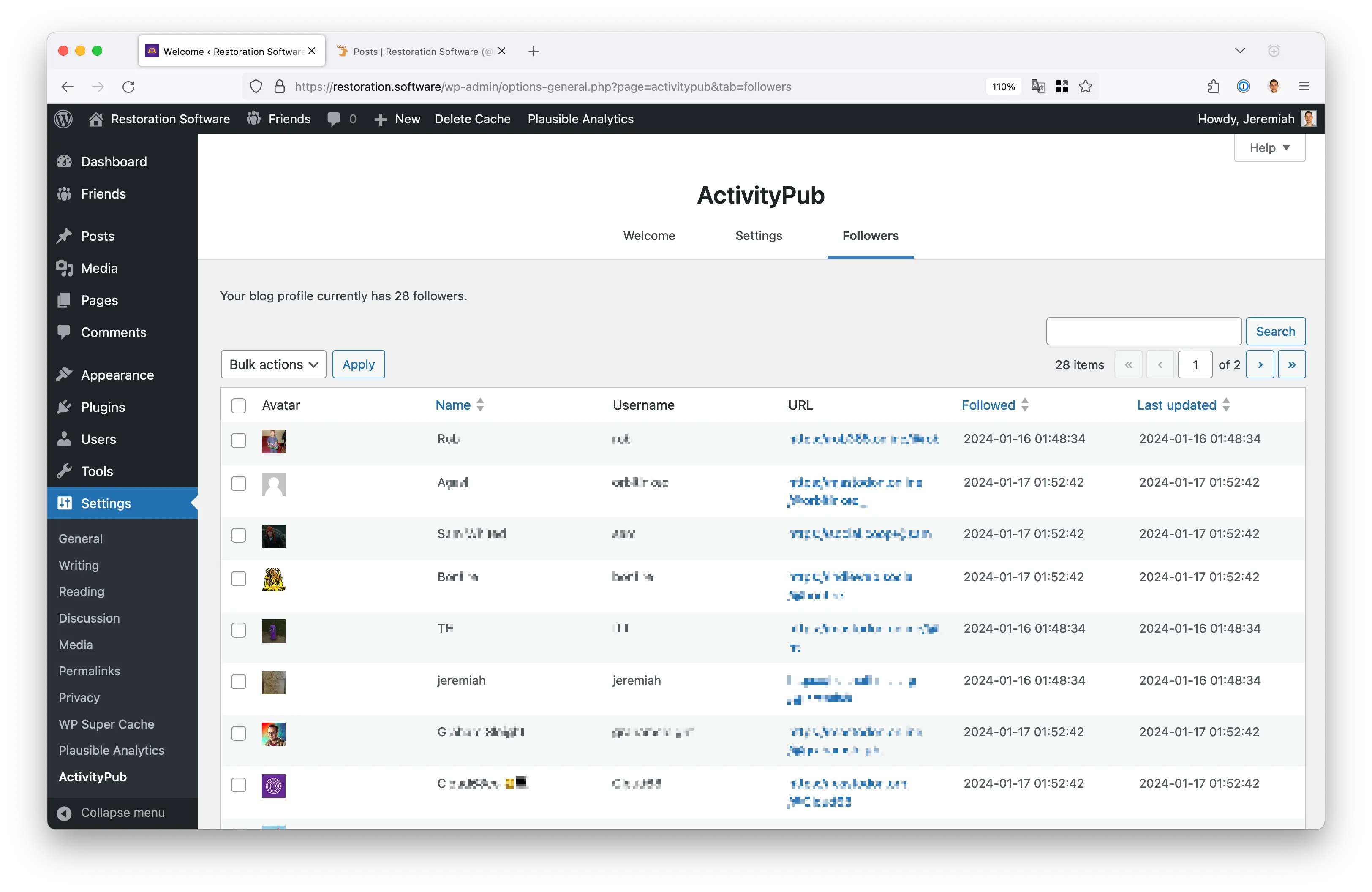Select the first follower row checkbox

pos(239,440)
